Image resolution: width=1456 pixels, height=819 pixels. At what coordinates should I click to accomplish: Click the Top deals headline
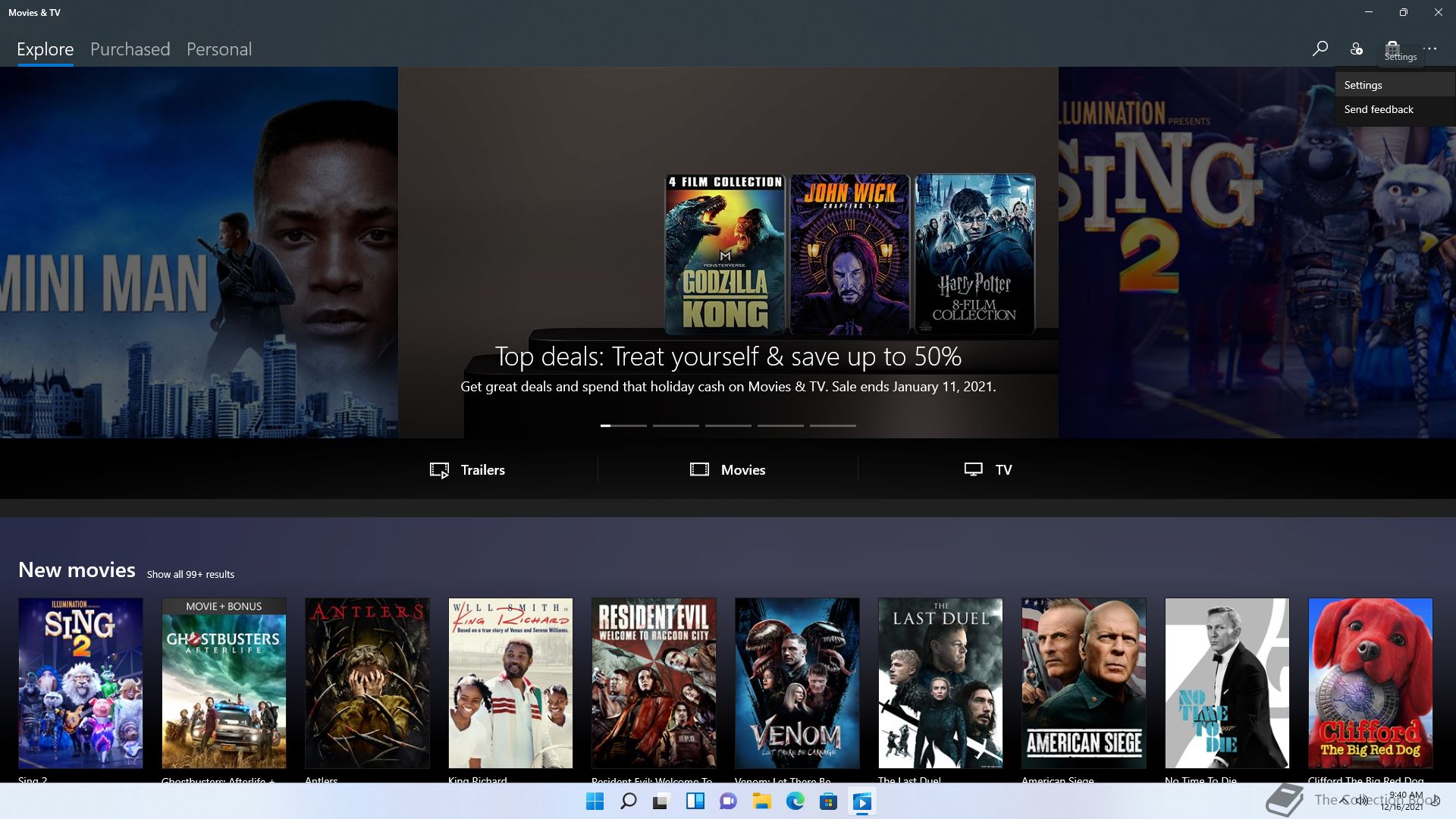pos(728,356)
